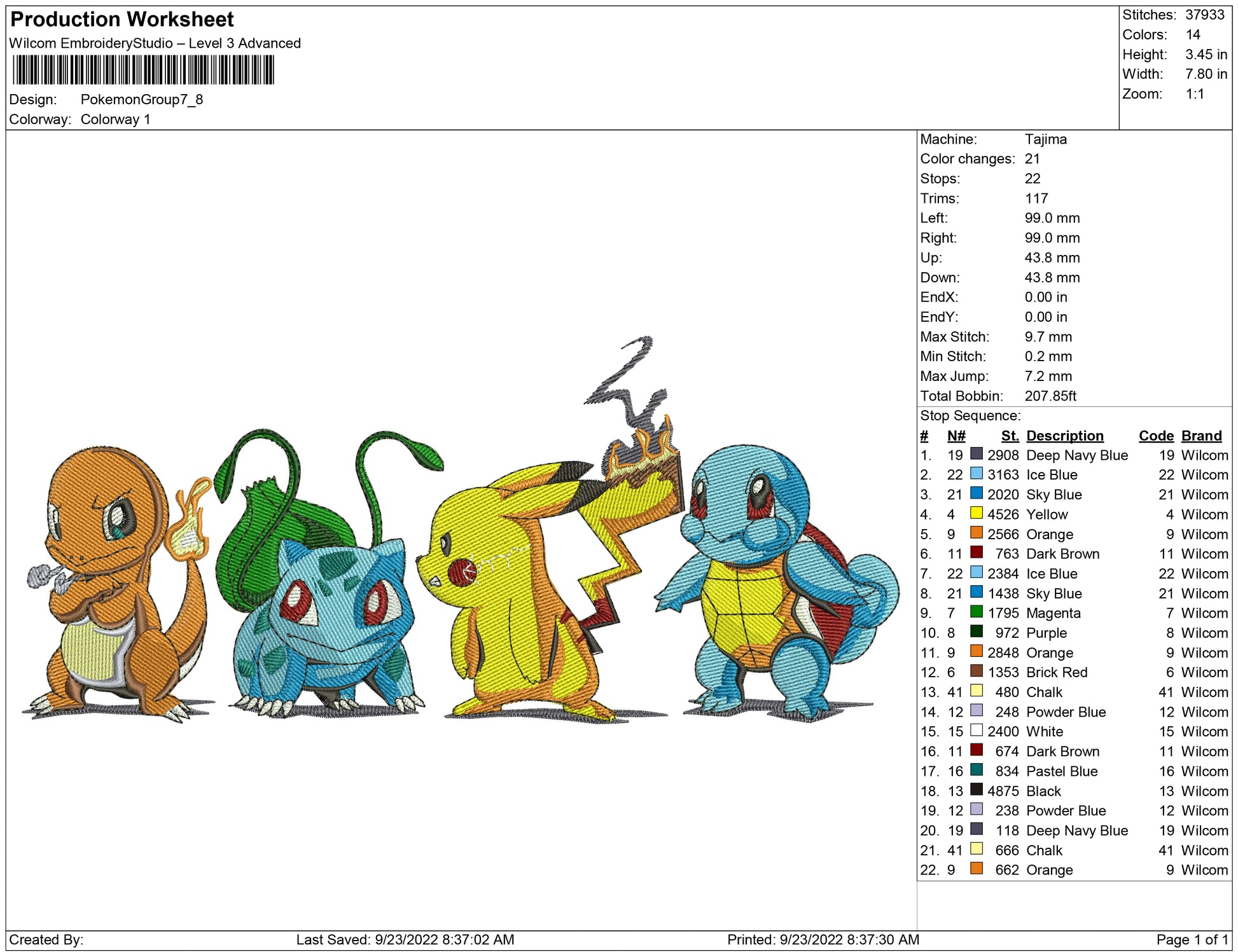Click the Code column header
This screenshot has height=952, width=1238.
[1155, 436]
